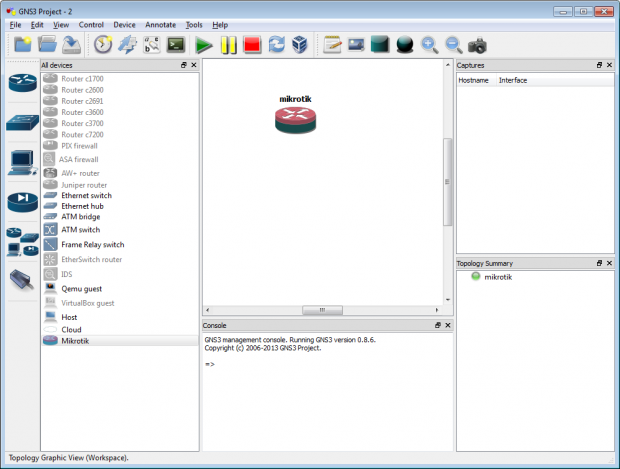Float the Console panel
This screenshot has height=469, width=620.
(x=438, y=325)
